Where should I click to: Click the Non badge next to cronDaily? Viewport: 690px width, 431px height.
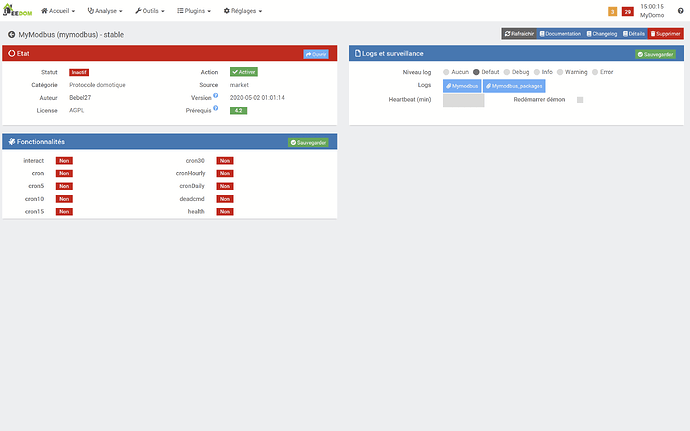225,186
